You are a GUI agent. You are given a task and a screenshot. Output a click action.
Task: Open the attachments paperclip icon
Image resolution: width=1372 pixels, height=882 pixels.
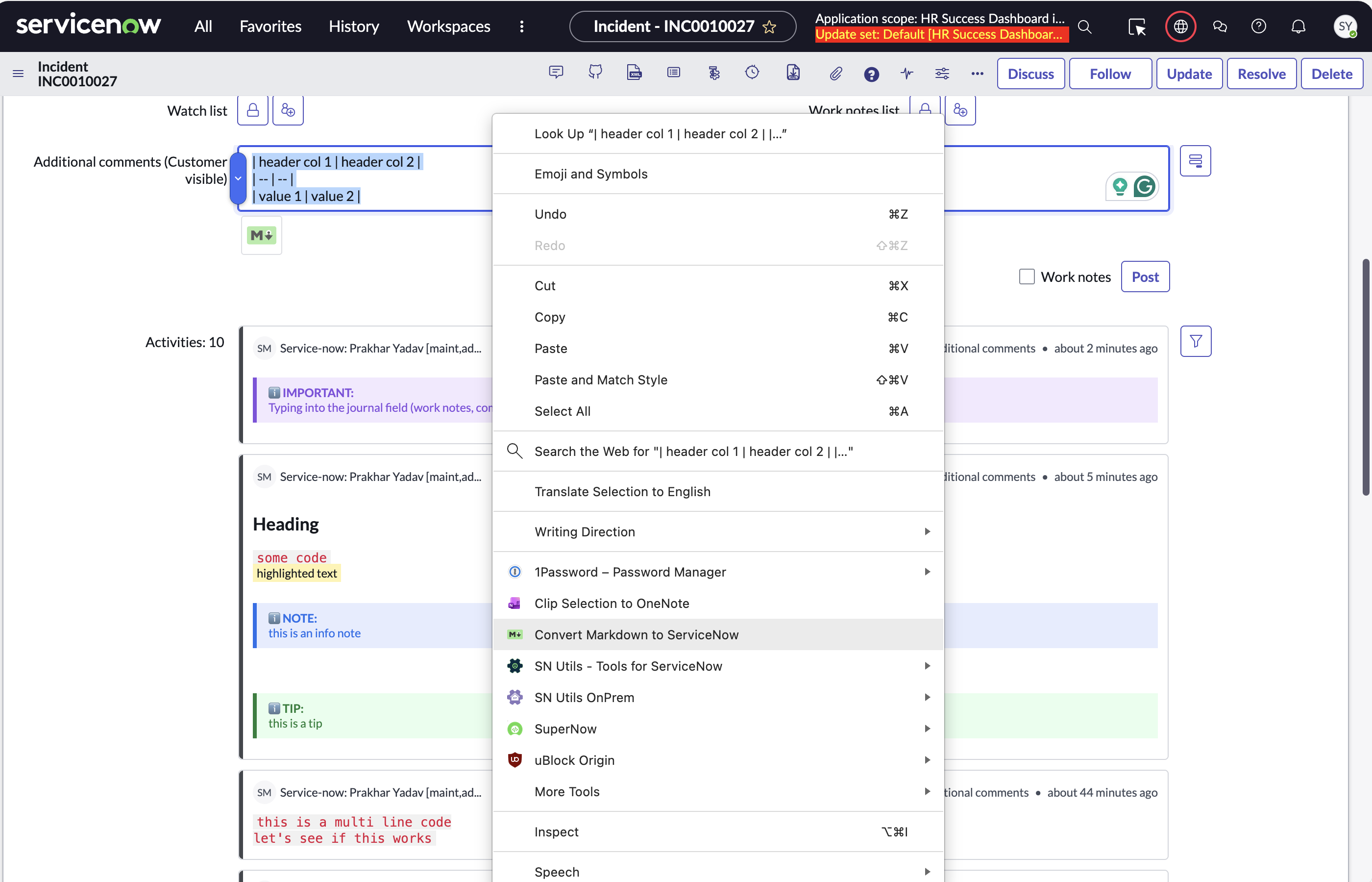(x=835, y=73)
